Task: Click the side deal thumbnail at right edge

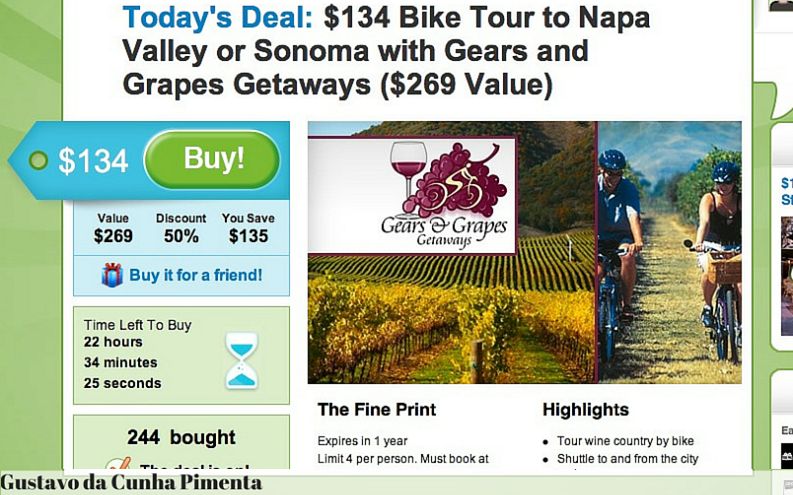Action: (787, 276)
